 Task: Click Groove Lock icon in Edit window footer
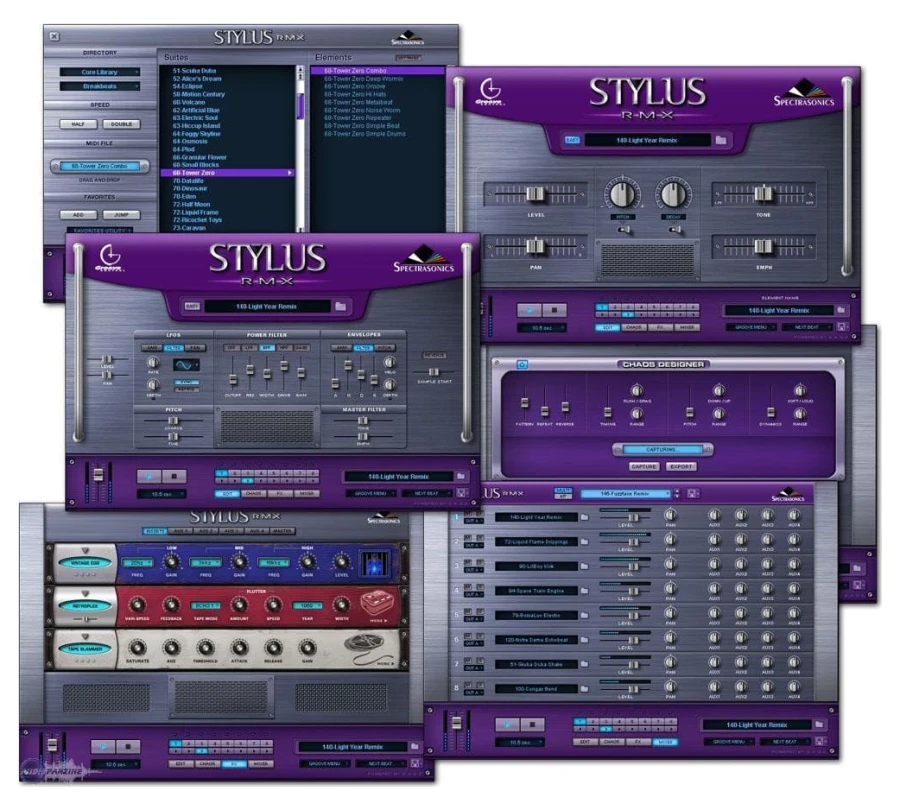461,493
